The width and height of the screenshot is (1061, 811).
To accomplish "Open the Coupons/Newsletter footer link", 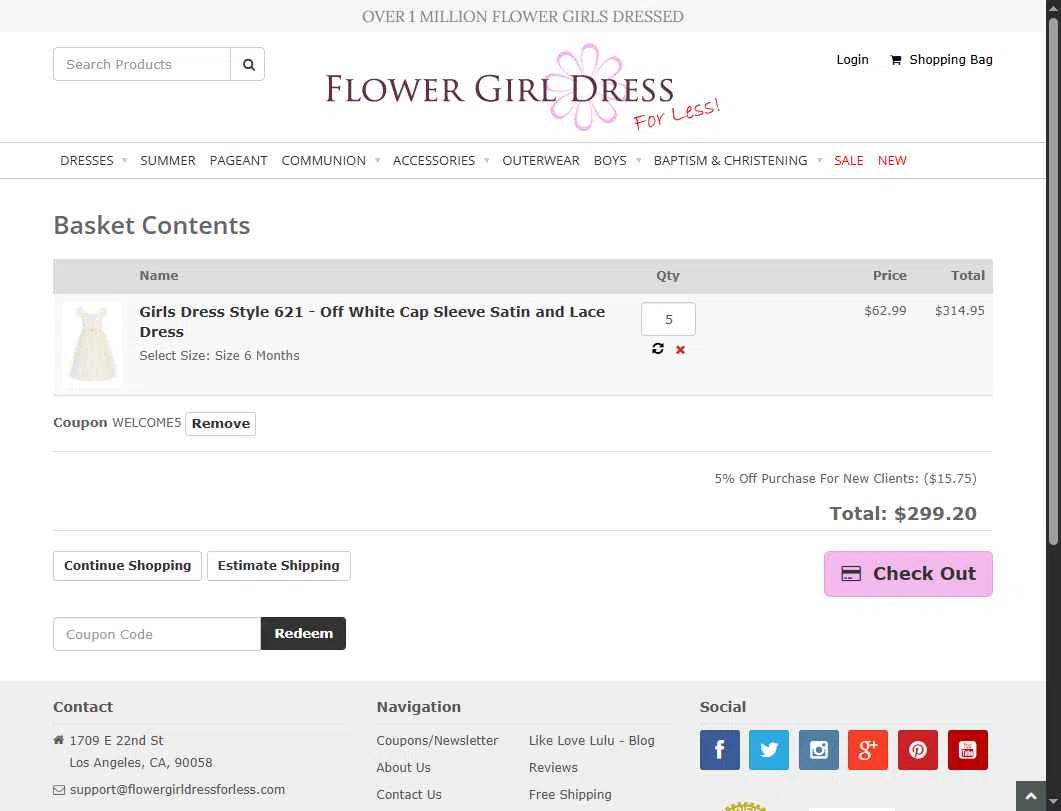I will [437, 741].
